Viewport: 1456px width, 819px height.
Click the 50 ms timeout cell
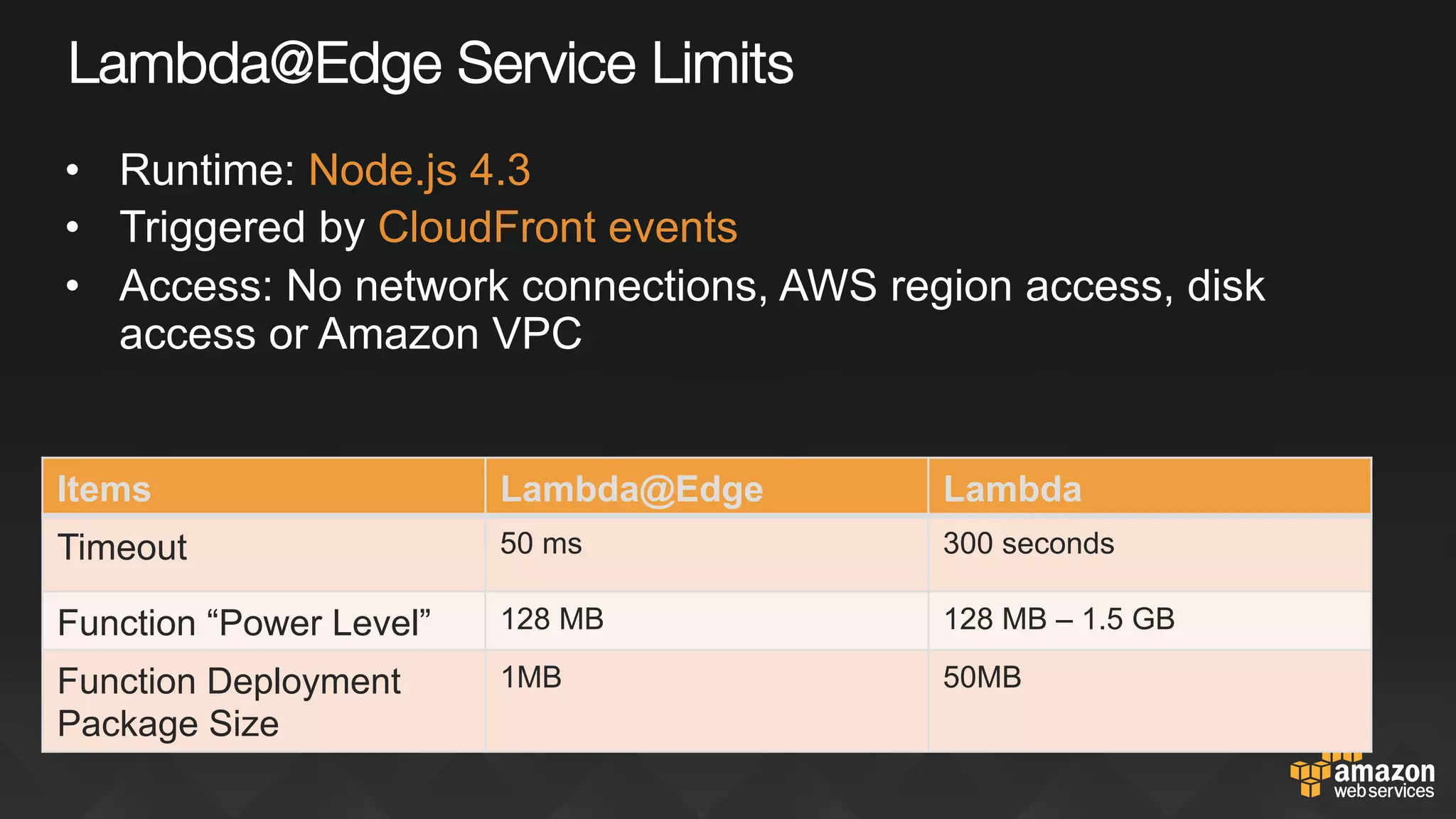[x=541, y=544]
